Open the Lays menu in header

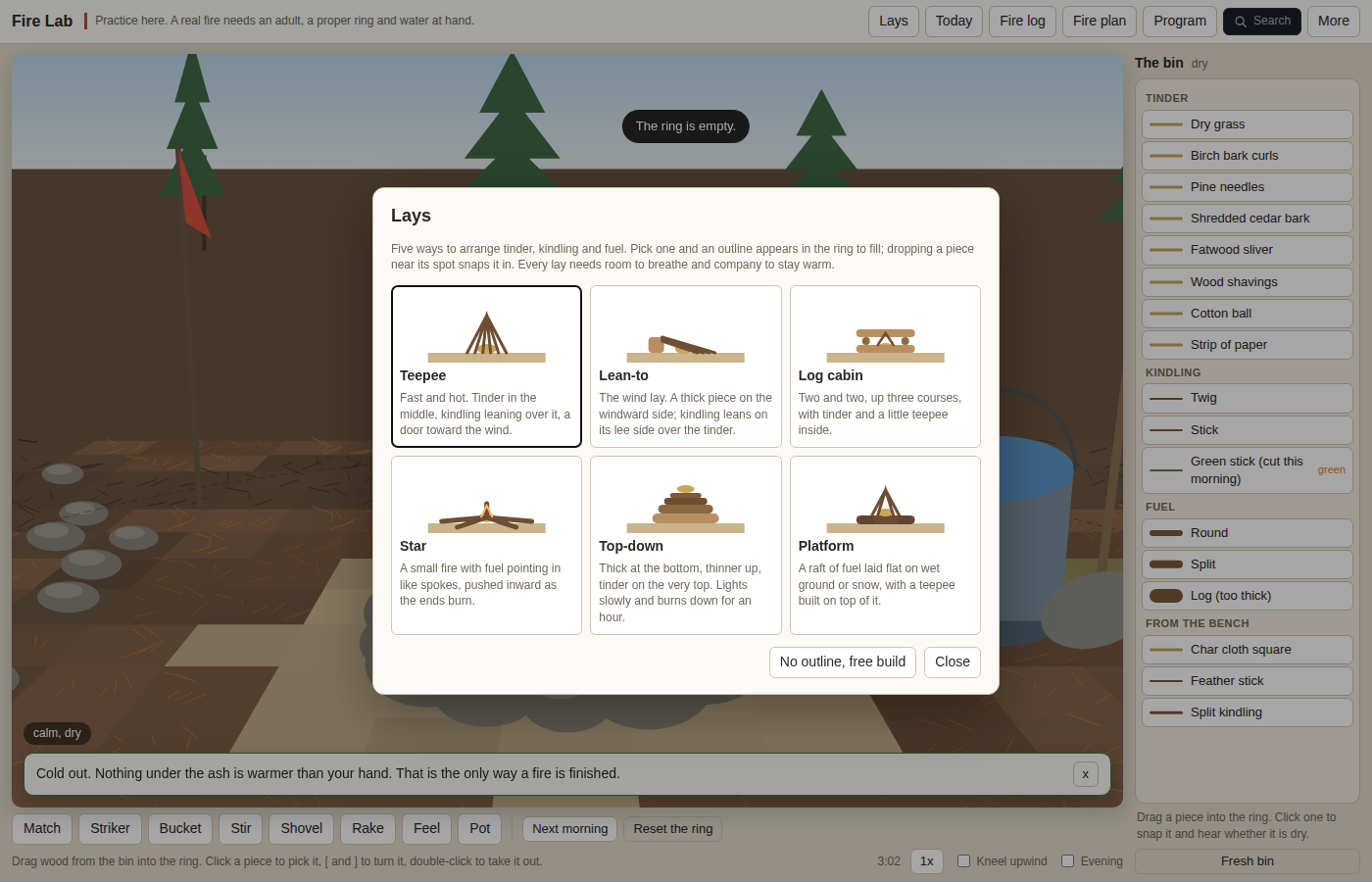pos(894,22)
